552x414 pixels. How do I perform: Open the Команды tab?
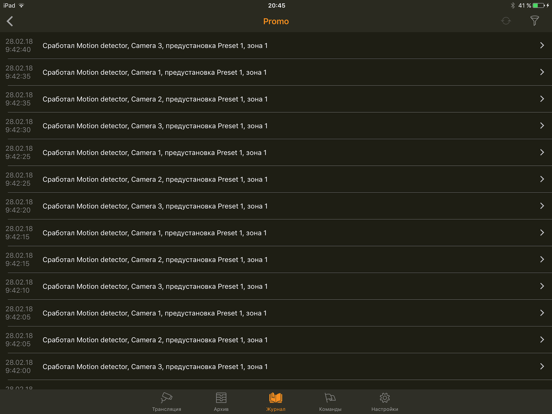pos(330,402)
